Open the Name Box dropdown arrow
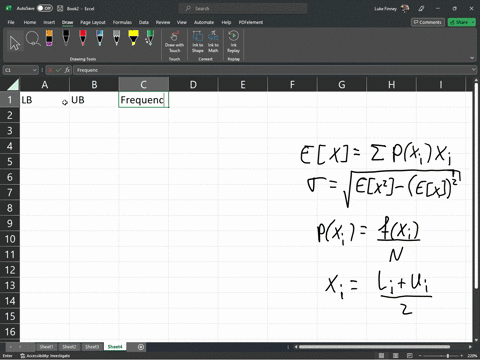 click(34, 70)
